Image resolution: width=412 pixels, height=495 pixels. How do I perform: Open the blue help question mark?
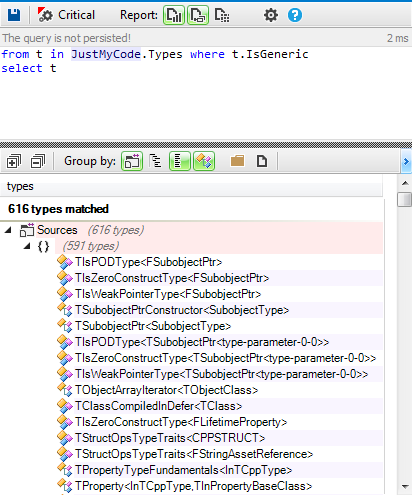pos(295,15)
